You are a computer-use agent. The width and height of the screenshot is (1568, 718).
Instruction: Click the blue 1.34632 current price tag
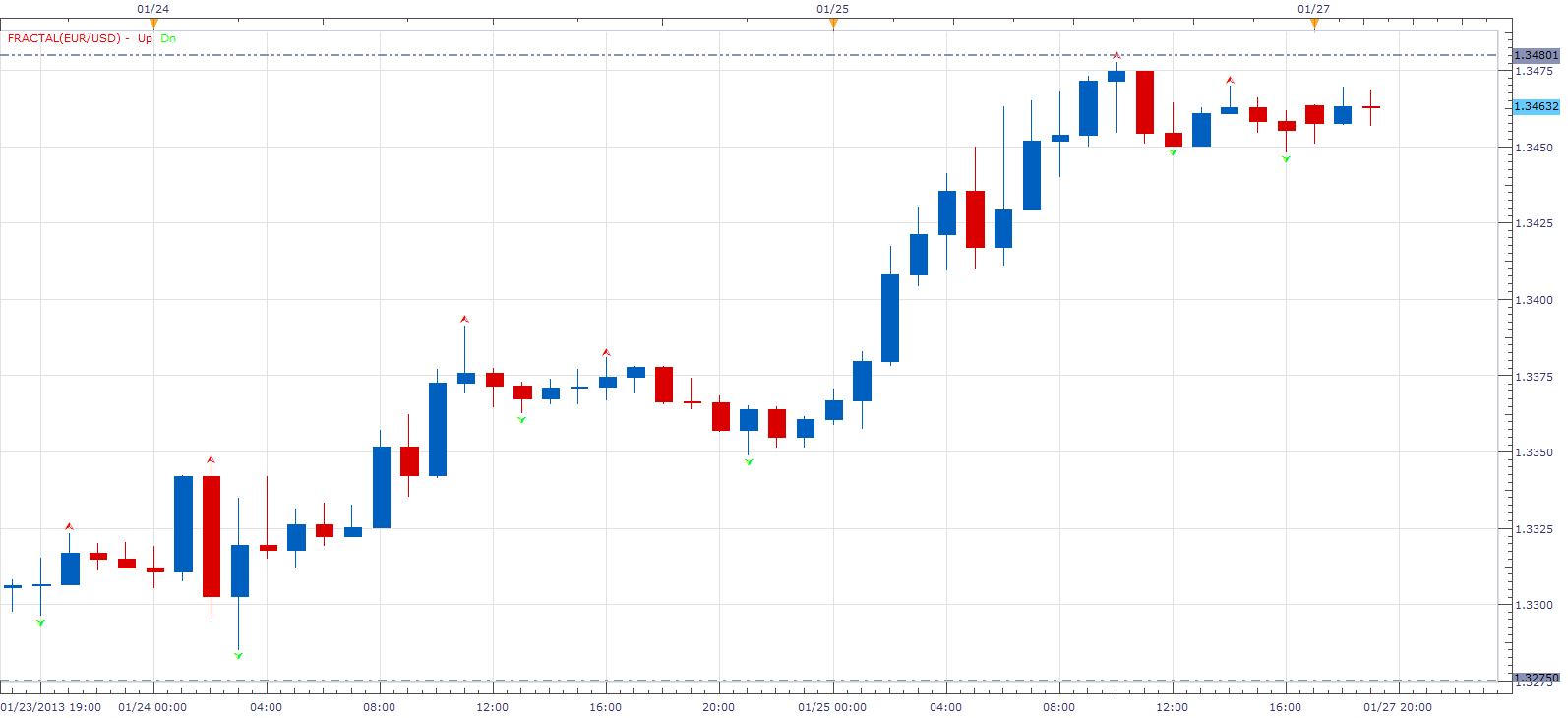1536,106
